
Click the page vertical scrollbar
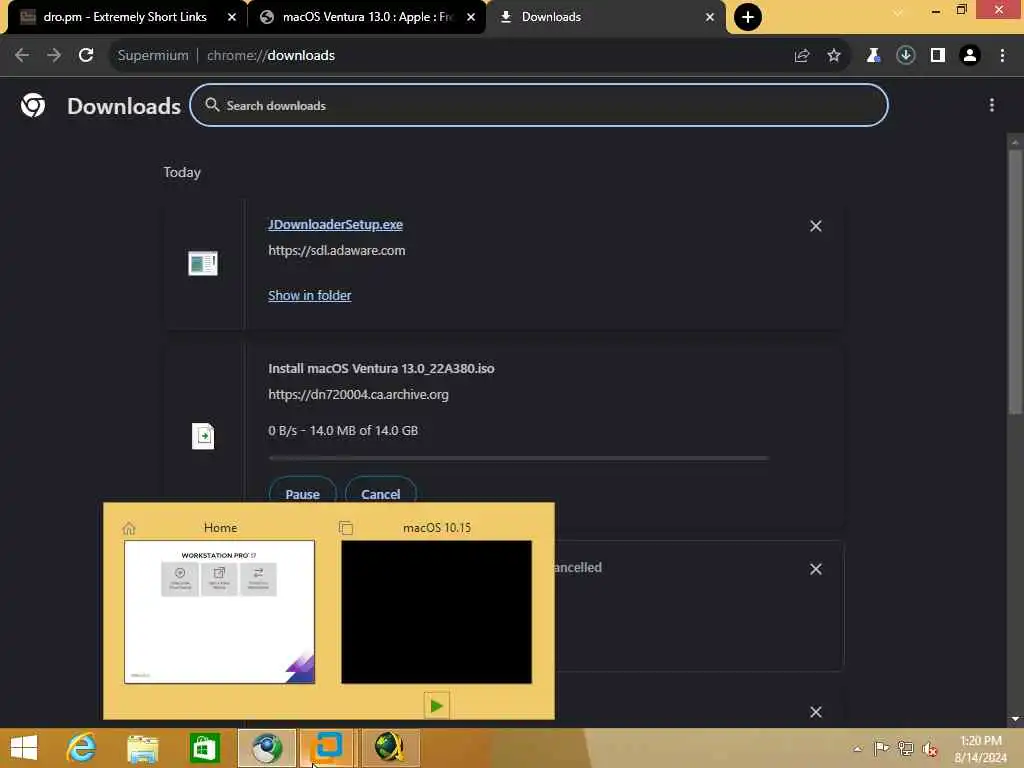click(x=1015, y=281)
